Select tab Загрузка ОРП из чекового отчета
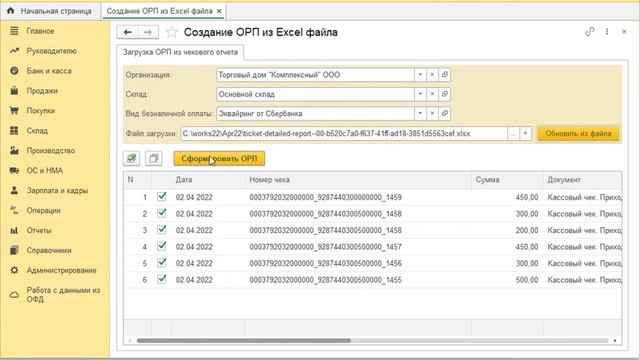Screen dimensions: 640x360 coord(180,52)
